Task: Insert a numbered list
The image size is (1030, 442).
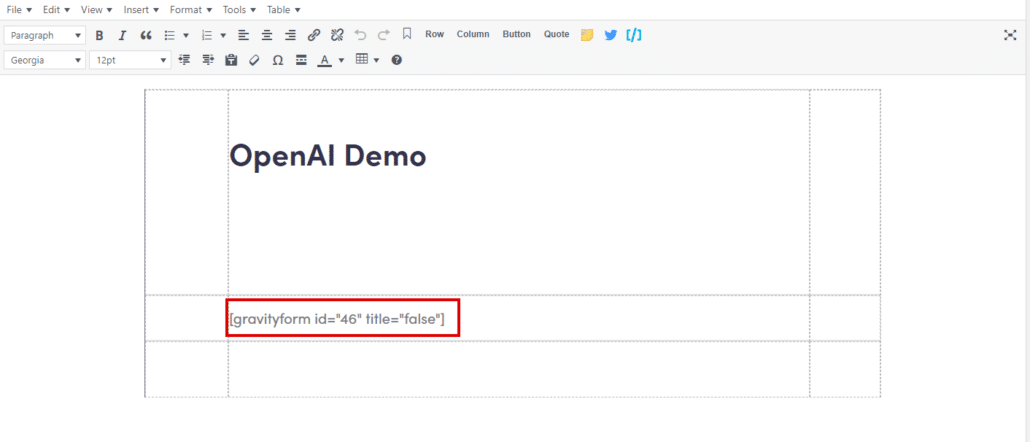Action: click(x=206, y=35)
